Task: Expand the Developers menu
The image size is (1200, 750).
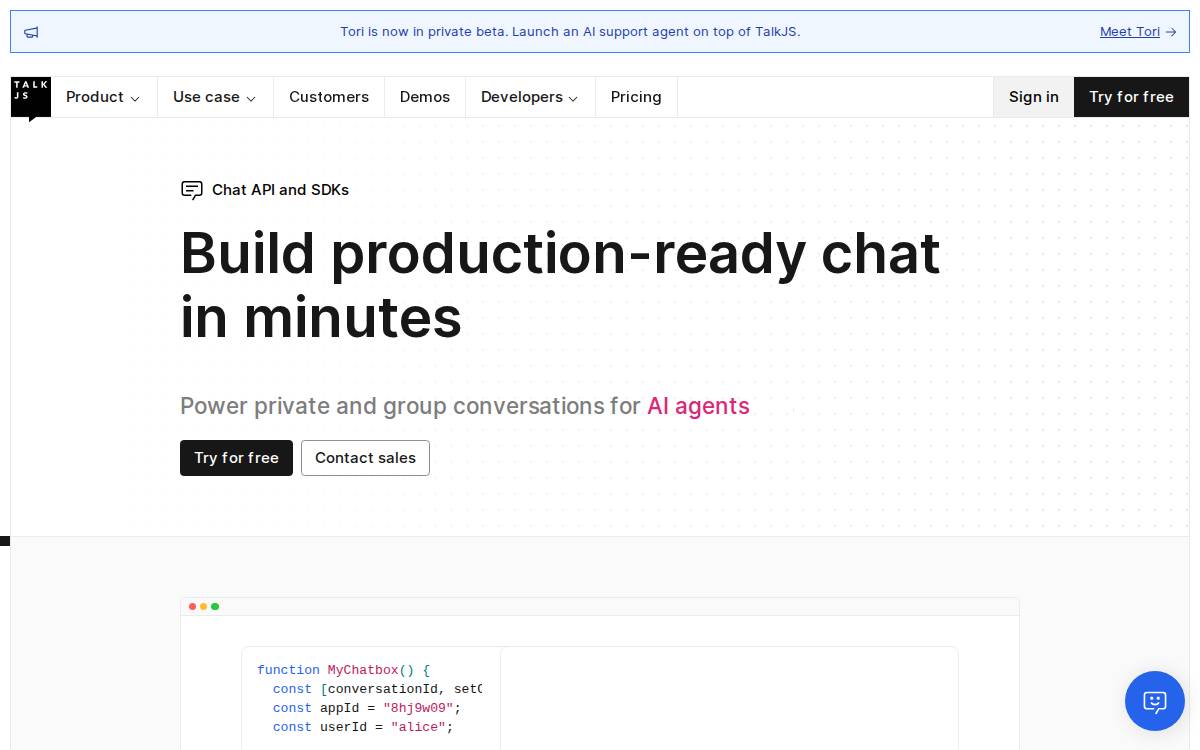Action: point(530,97)
